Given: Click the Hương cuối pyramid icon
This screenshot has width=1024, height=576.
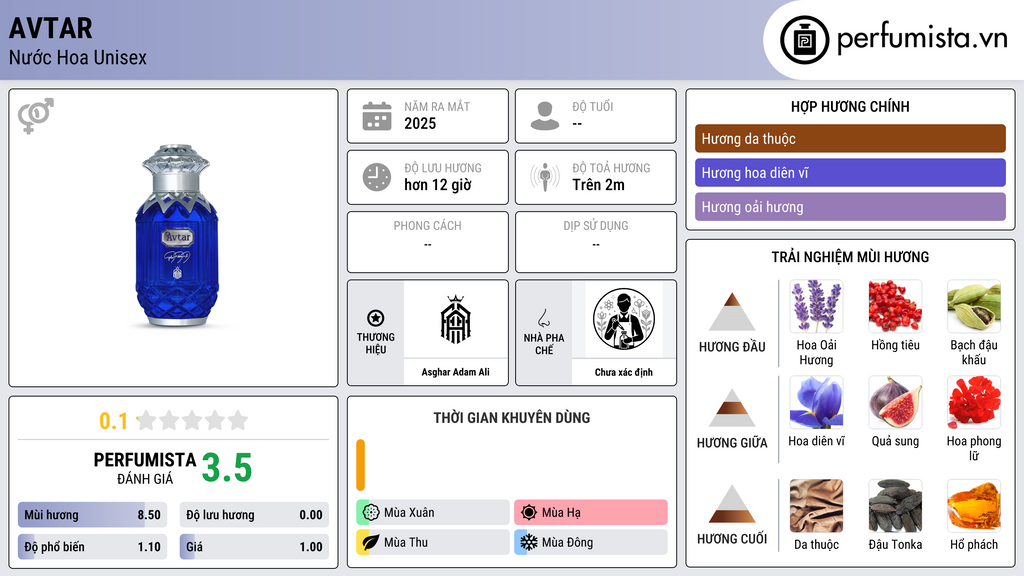Looking at the screenshot, I should pos(732,504).
